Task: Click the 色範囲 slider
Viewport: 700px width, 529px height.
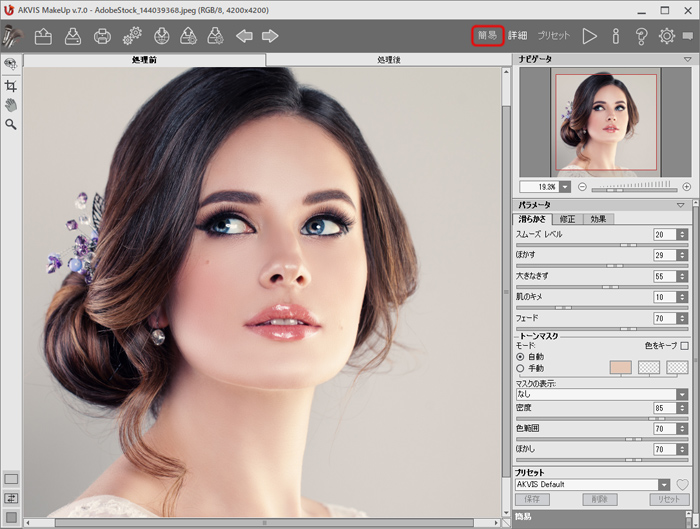Action: 601,439
